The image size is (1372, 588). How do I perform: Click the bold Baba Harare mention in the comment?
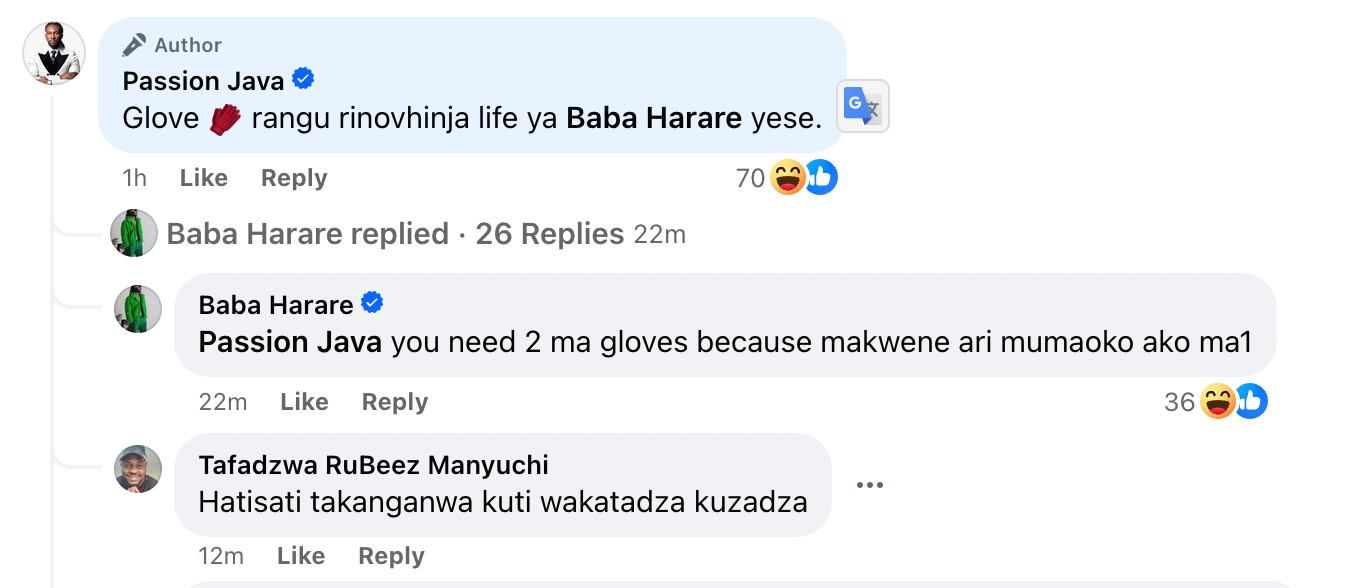point(654,119)
